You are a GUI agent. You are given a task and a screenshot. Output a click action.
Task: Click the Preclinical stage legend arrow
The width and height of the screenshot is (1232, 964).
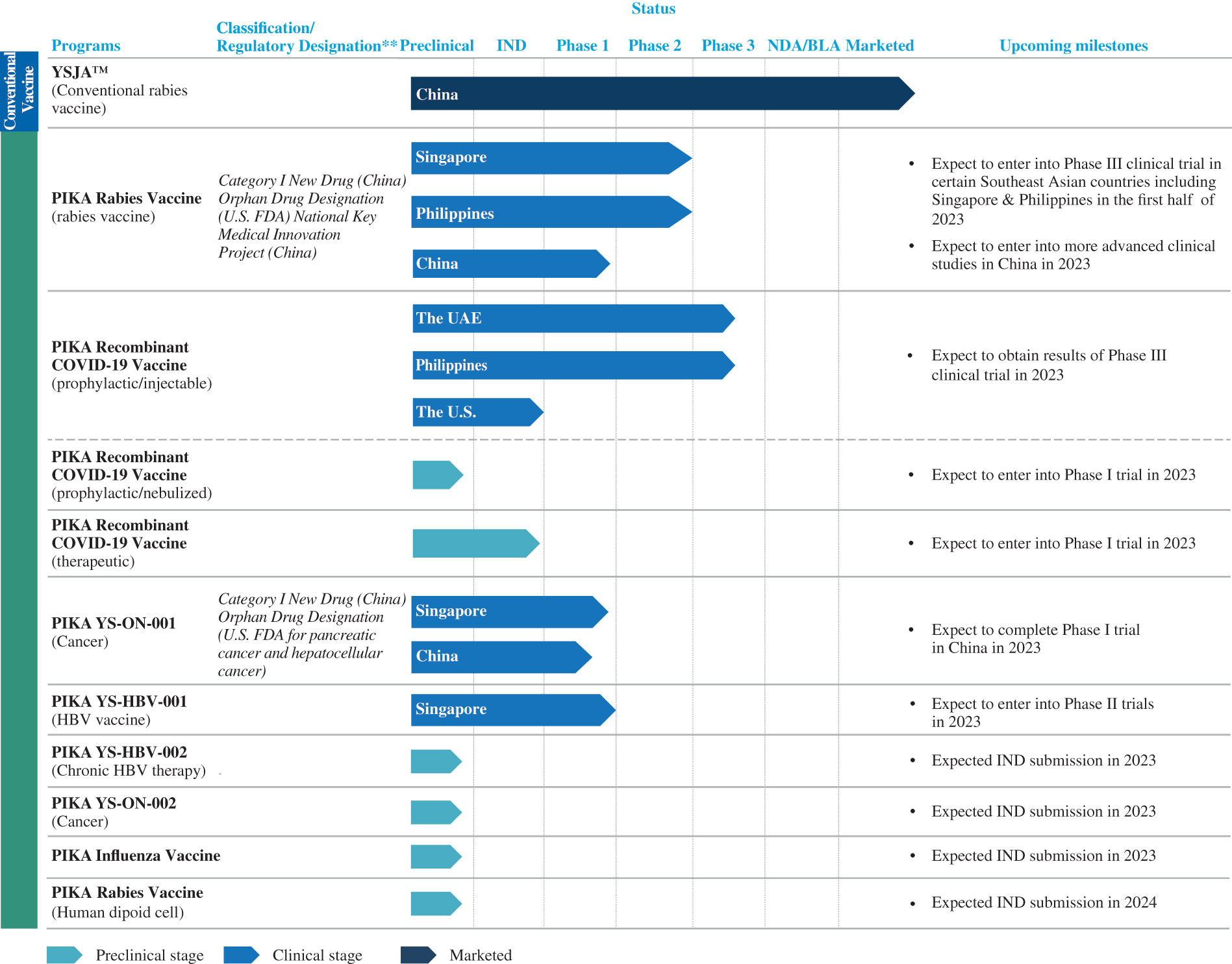click(x=64, y=955)
